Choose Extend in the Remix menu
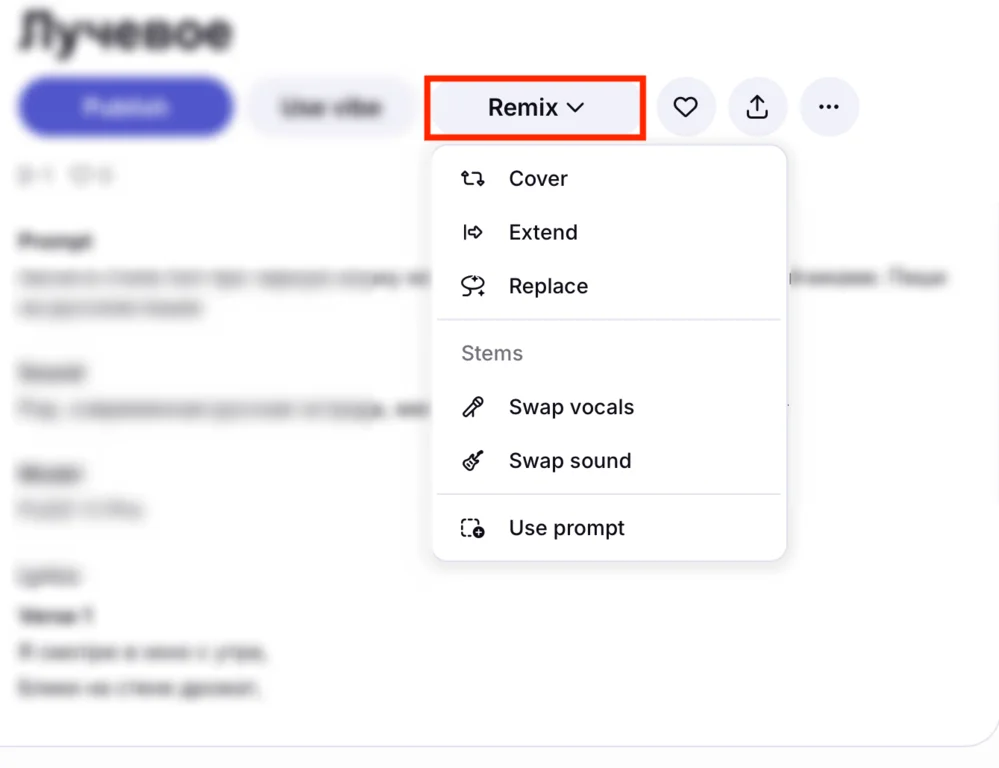Viewport: 999px width, 768px height. [x=543, y=233]
